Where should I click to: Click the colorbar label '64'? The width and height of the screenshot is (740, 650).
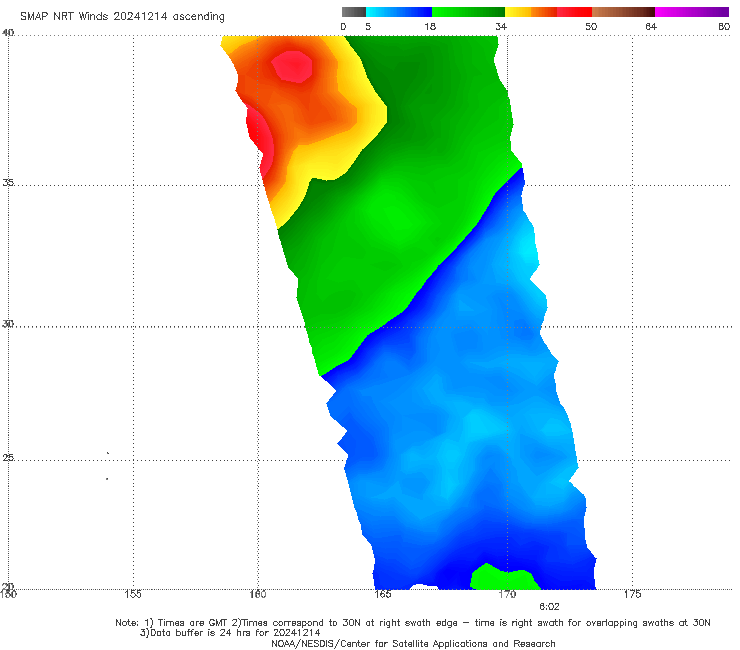tap(651, 26)
